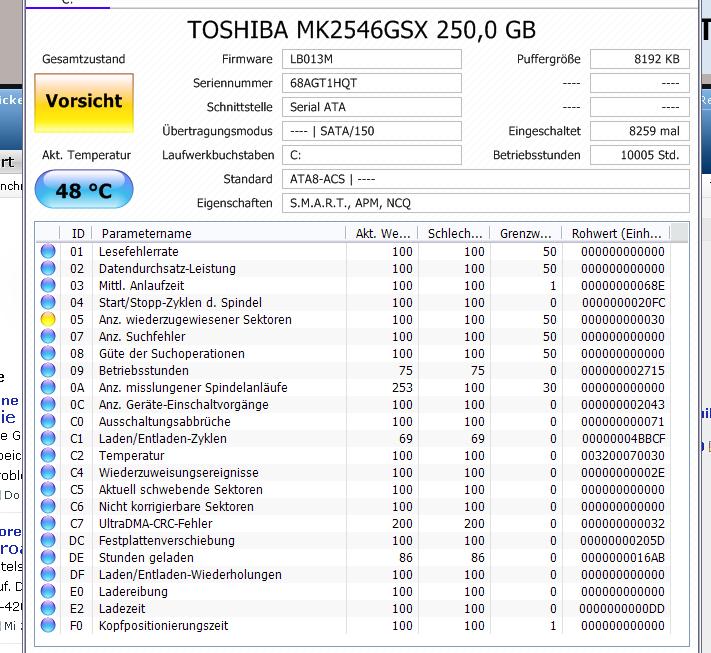Screen dimensions: 711x653
Task: Click the Puffergröße field 8192 KB
Action: point(640,59)
